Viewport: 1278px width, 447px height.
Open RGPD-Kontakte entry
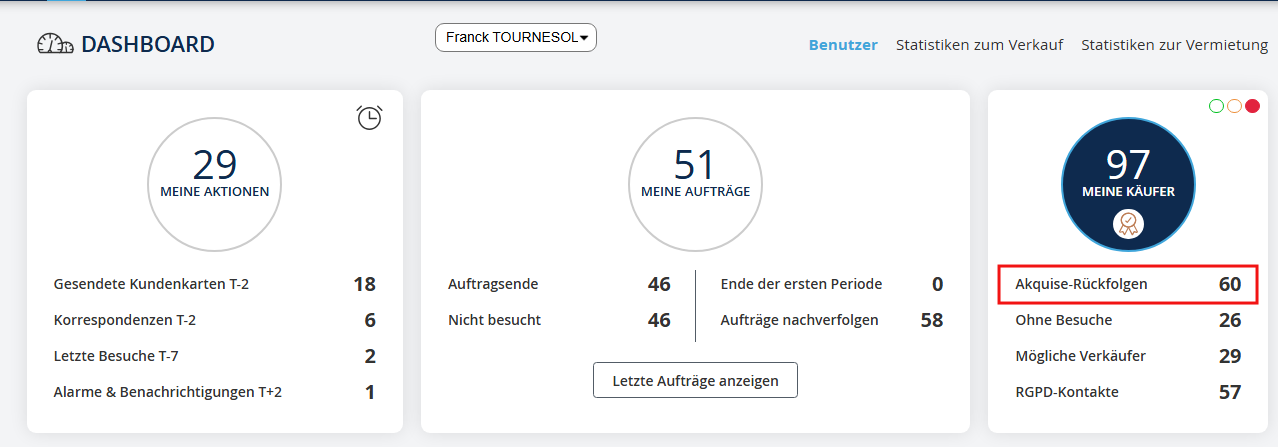coord(1066,392)
